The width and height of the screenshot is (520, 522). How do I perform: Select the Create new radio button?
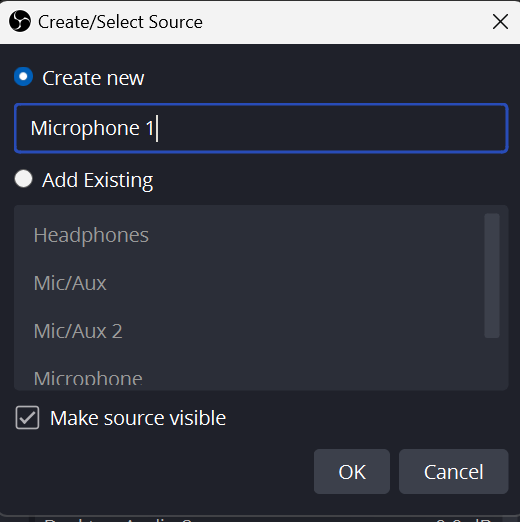click(23, 77)
